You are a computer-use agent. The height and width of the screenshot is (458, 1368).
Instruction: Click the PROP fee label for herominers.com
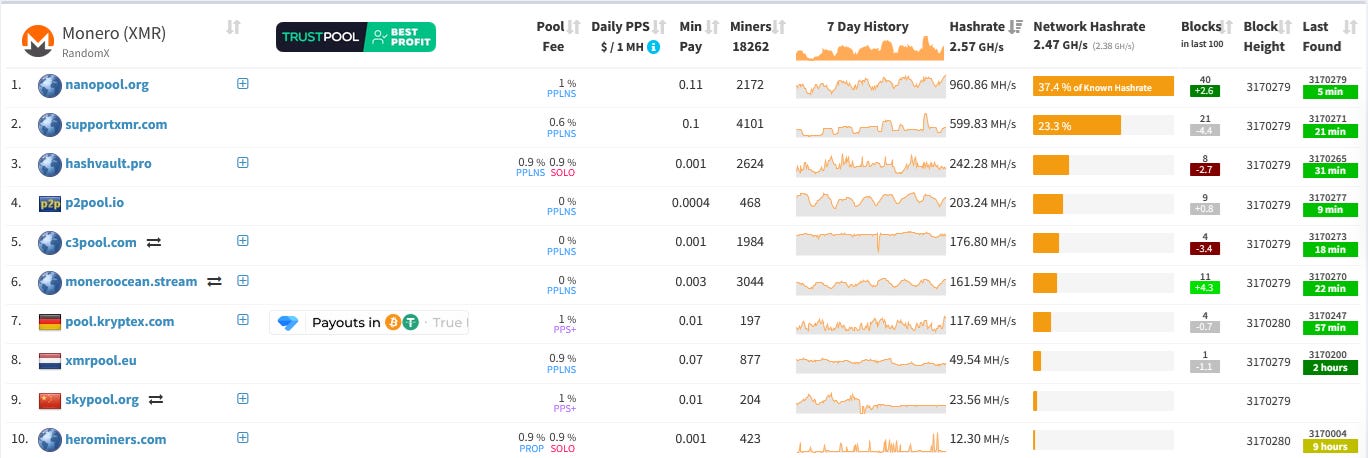pyautogui.click(x=532, y=448)
